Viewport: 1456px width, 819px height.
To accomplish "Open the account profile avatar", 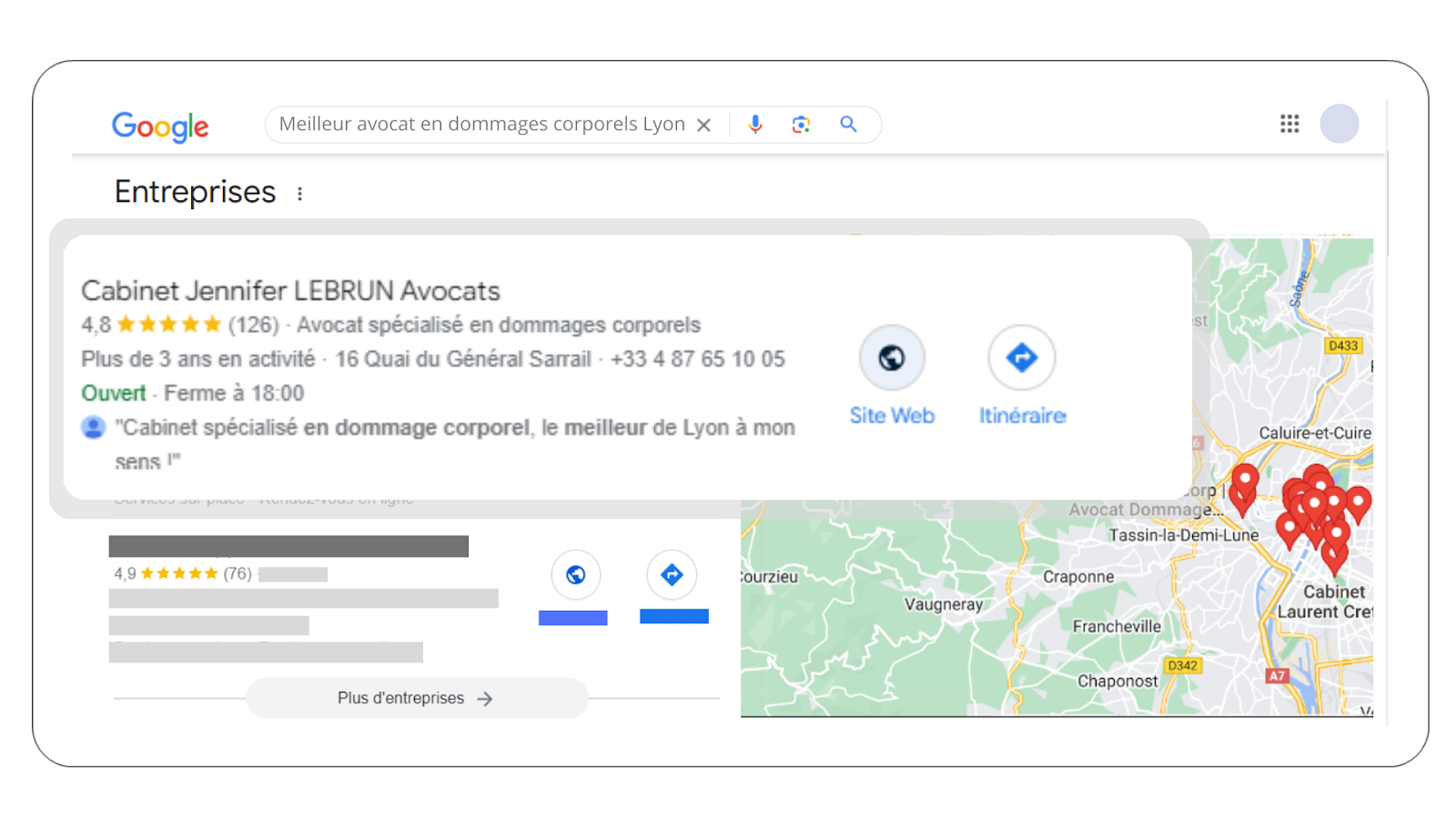I will pos(1340,124).
